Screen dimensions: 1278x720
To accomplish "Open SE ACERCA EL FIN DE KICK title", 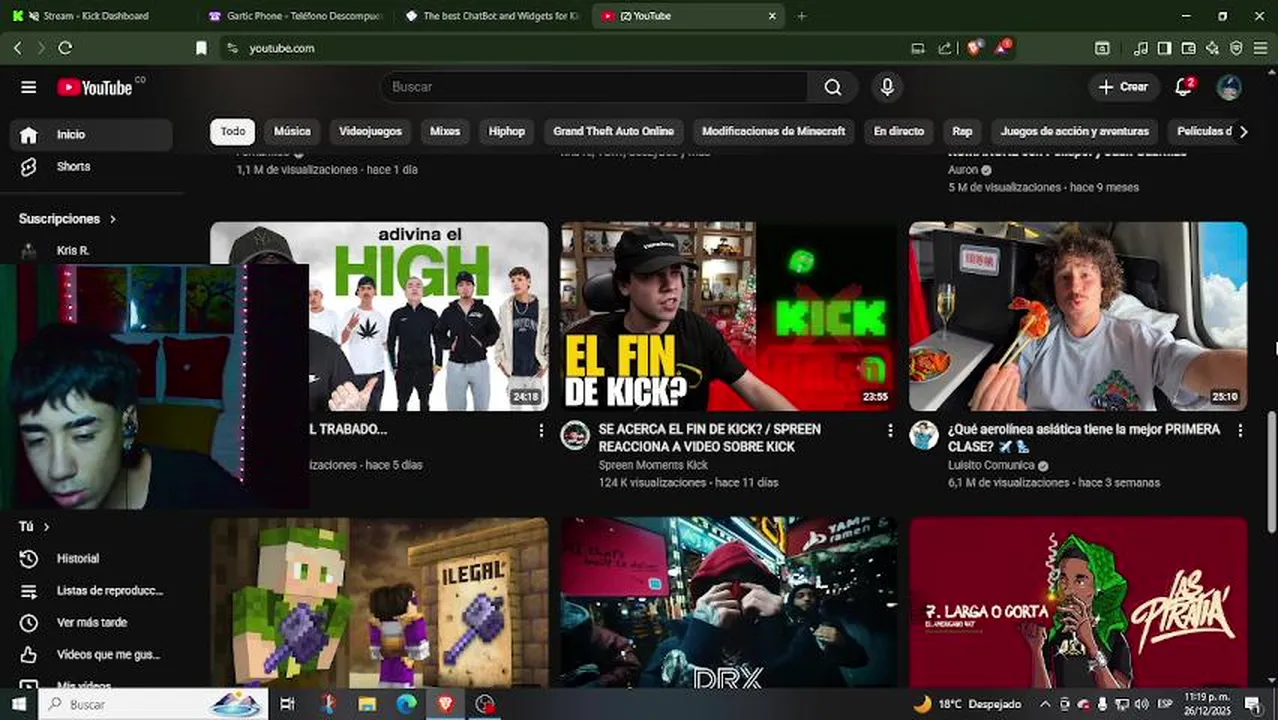I will point(710,438).
